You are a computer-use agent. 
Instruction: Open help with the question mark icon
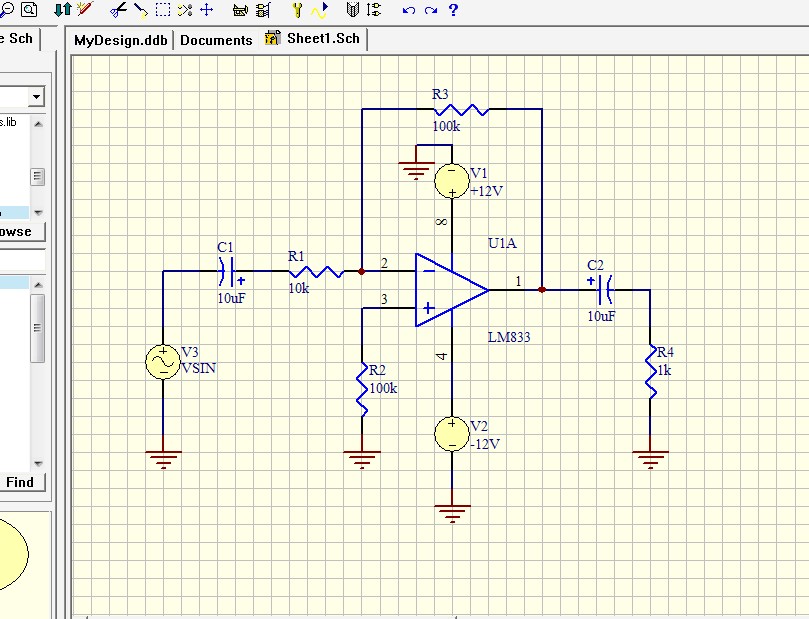453,9
